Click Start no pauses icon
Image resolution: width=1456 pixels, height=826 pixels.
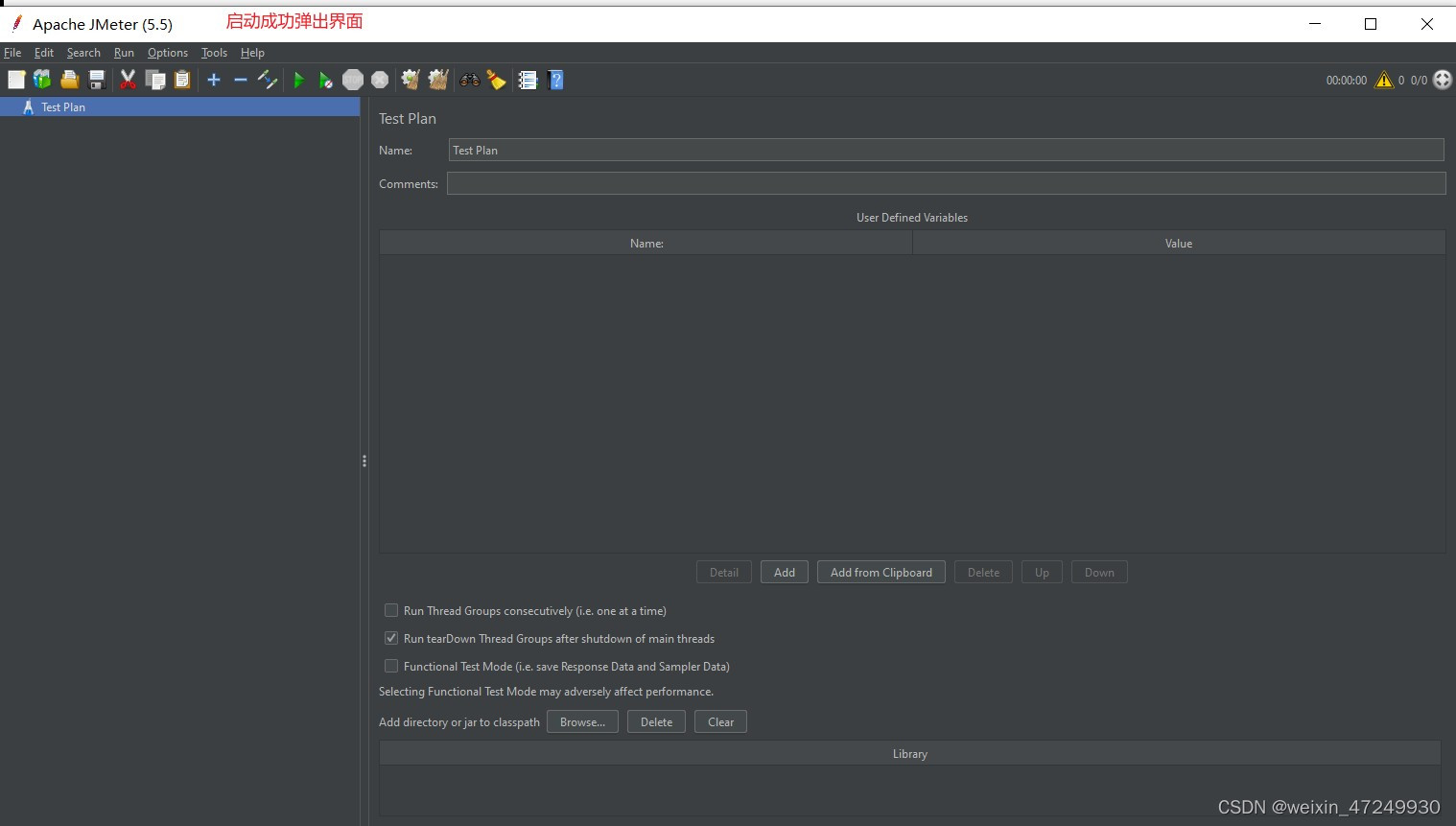click(x=326, y=80)
